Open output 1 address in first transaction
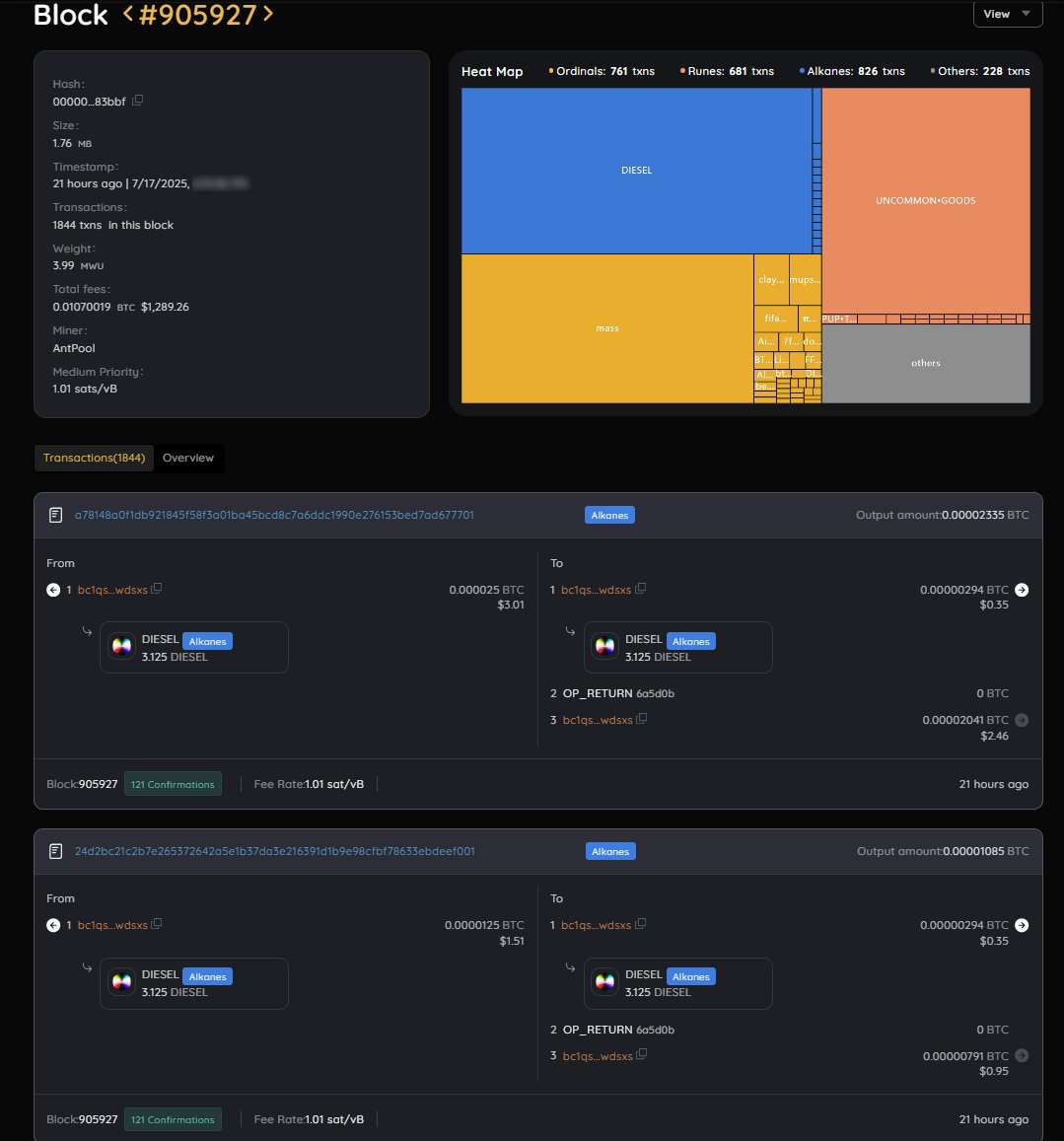Viewport: 1064px width, 1141px height. (x=596, y=590)
